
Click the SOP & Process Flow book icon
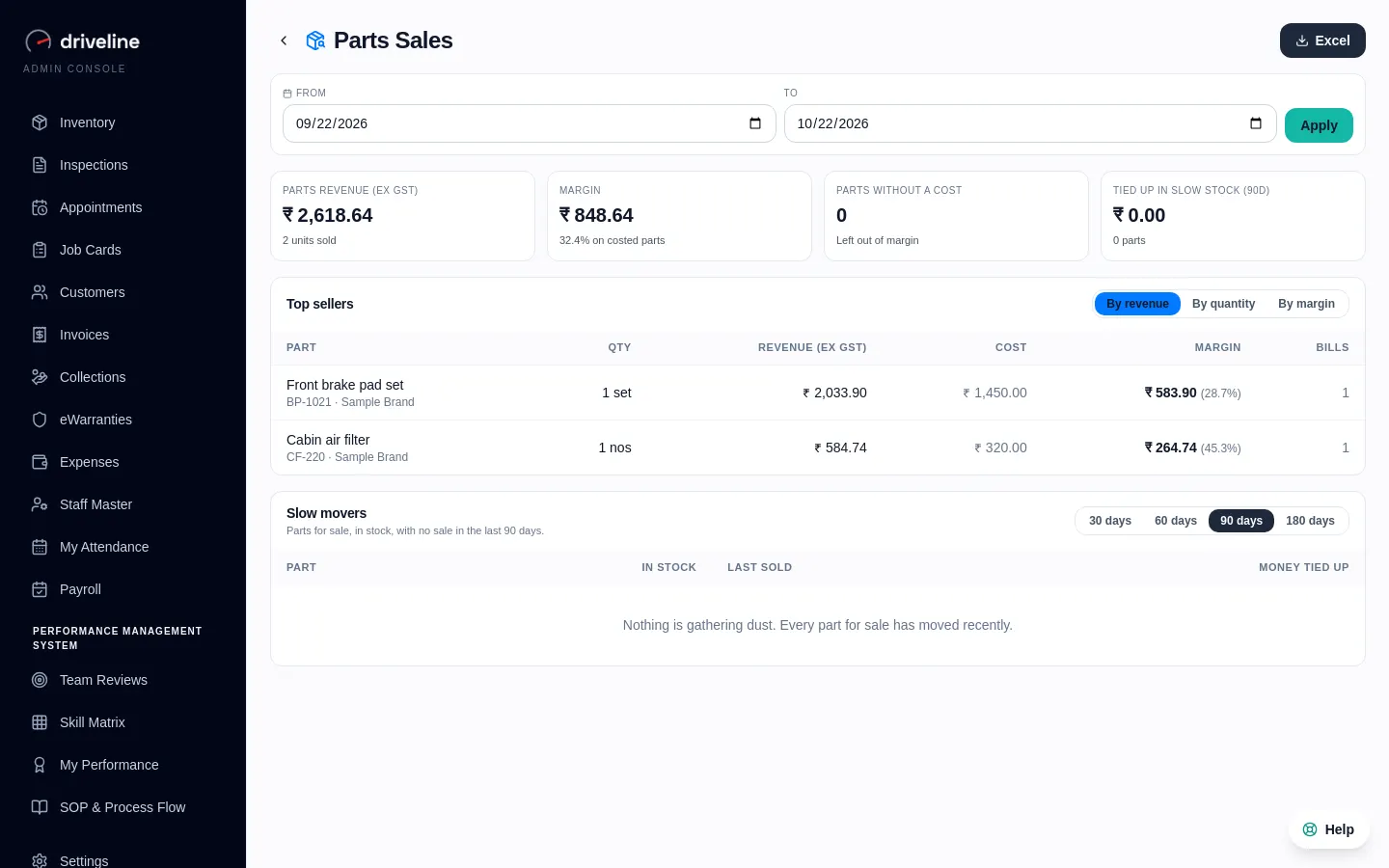click(x=40, y=807)
